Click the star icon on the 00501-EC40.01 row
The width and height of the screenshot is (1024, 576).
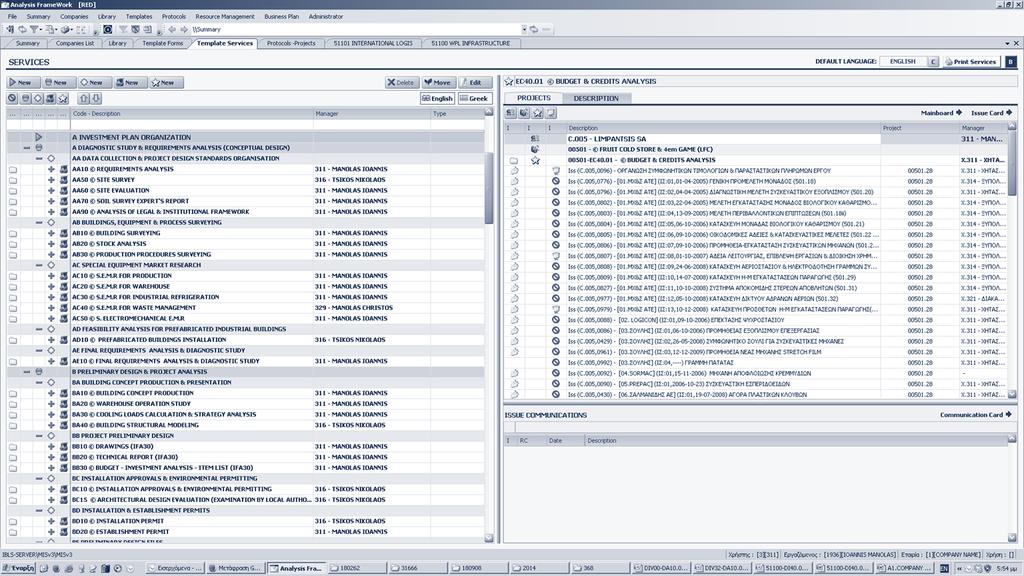pos(536,160)
